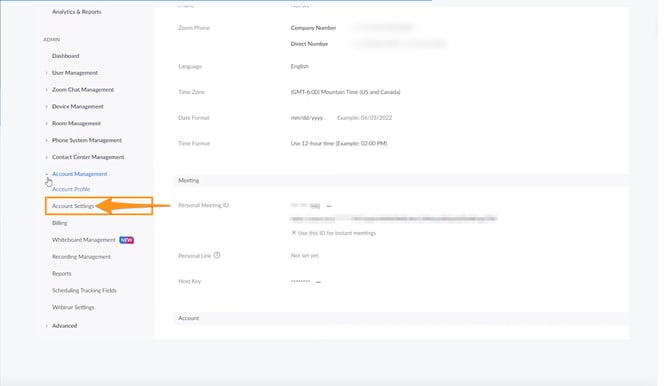
Task: Open Recording Management
Action: pos(81,257)
